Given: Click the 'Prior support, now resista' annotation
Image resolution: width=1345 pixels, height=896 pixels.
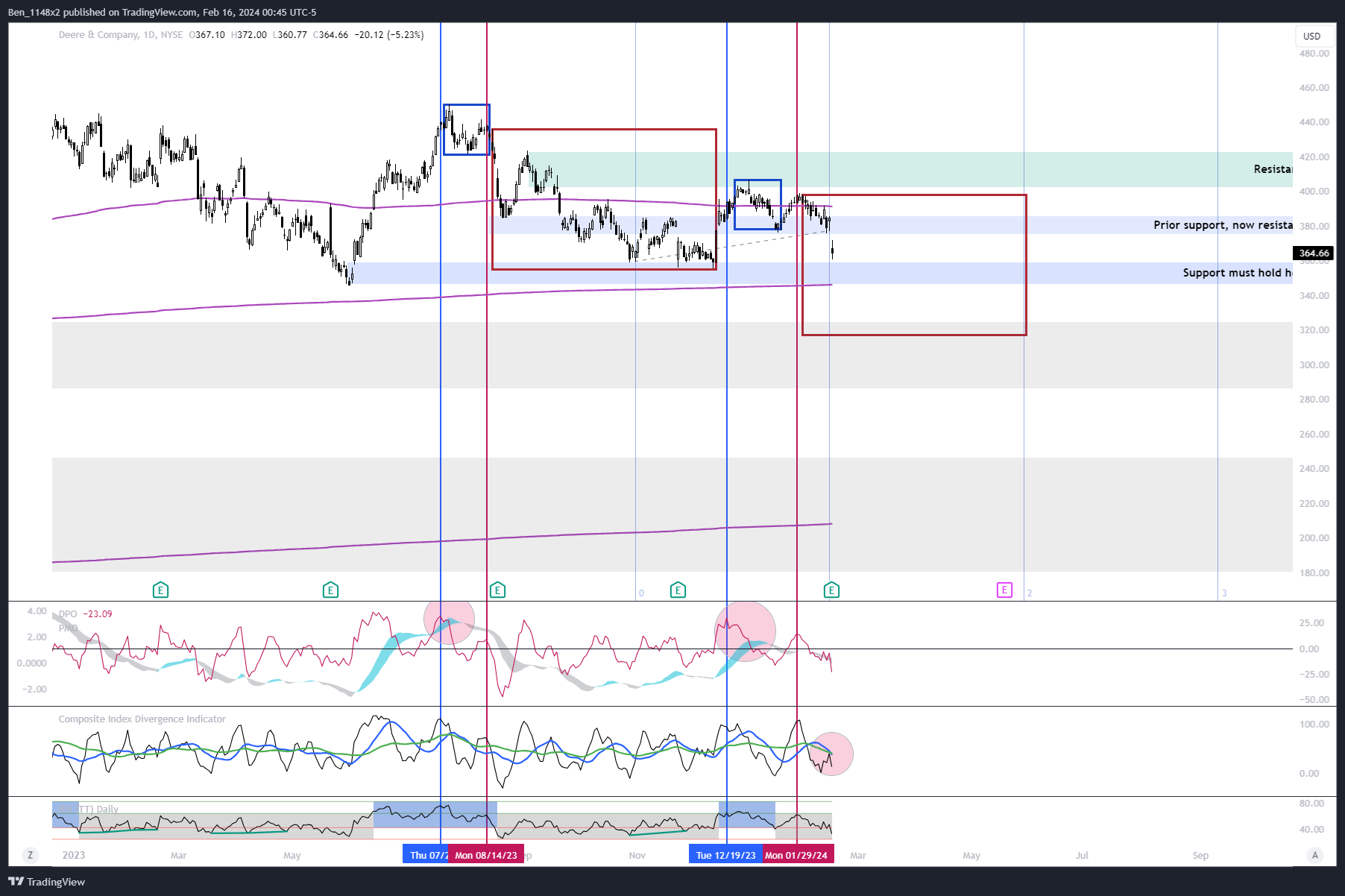Looking at the screenshot, I should tap(1223, 225).
